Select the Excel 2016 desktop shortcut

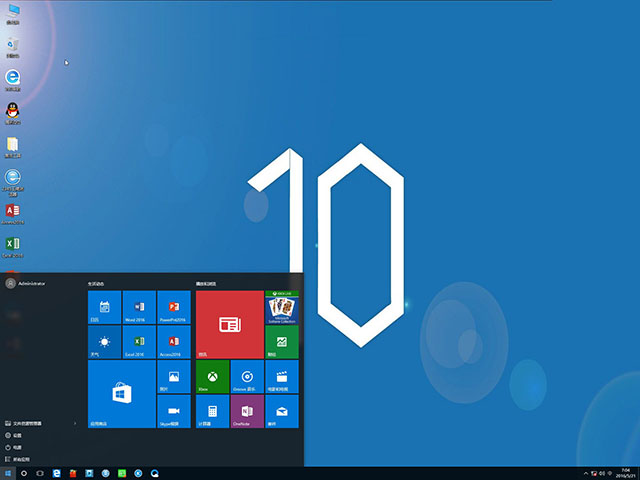point(13,247)
